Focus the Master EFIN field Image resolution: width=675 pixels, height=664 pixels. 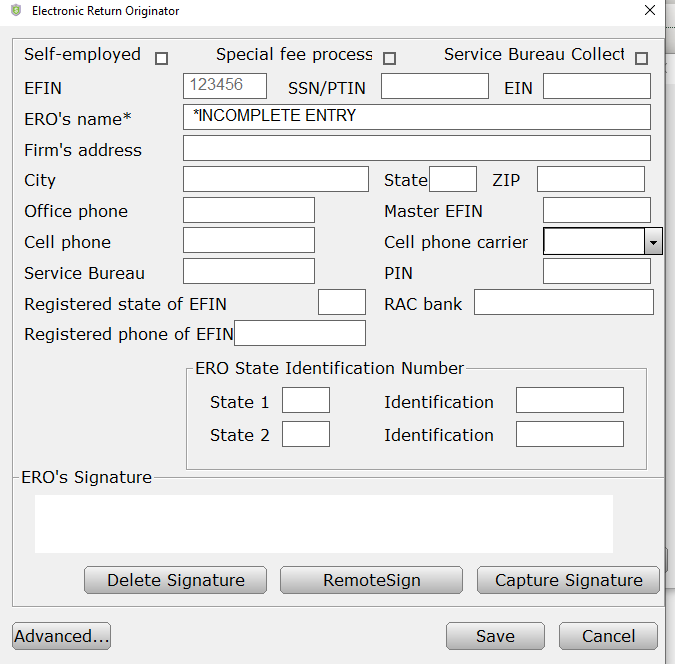point(596,211)
